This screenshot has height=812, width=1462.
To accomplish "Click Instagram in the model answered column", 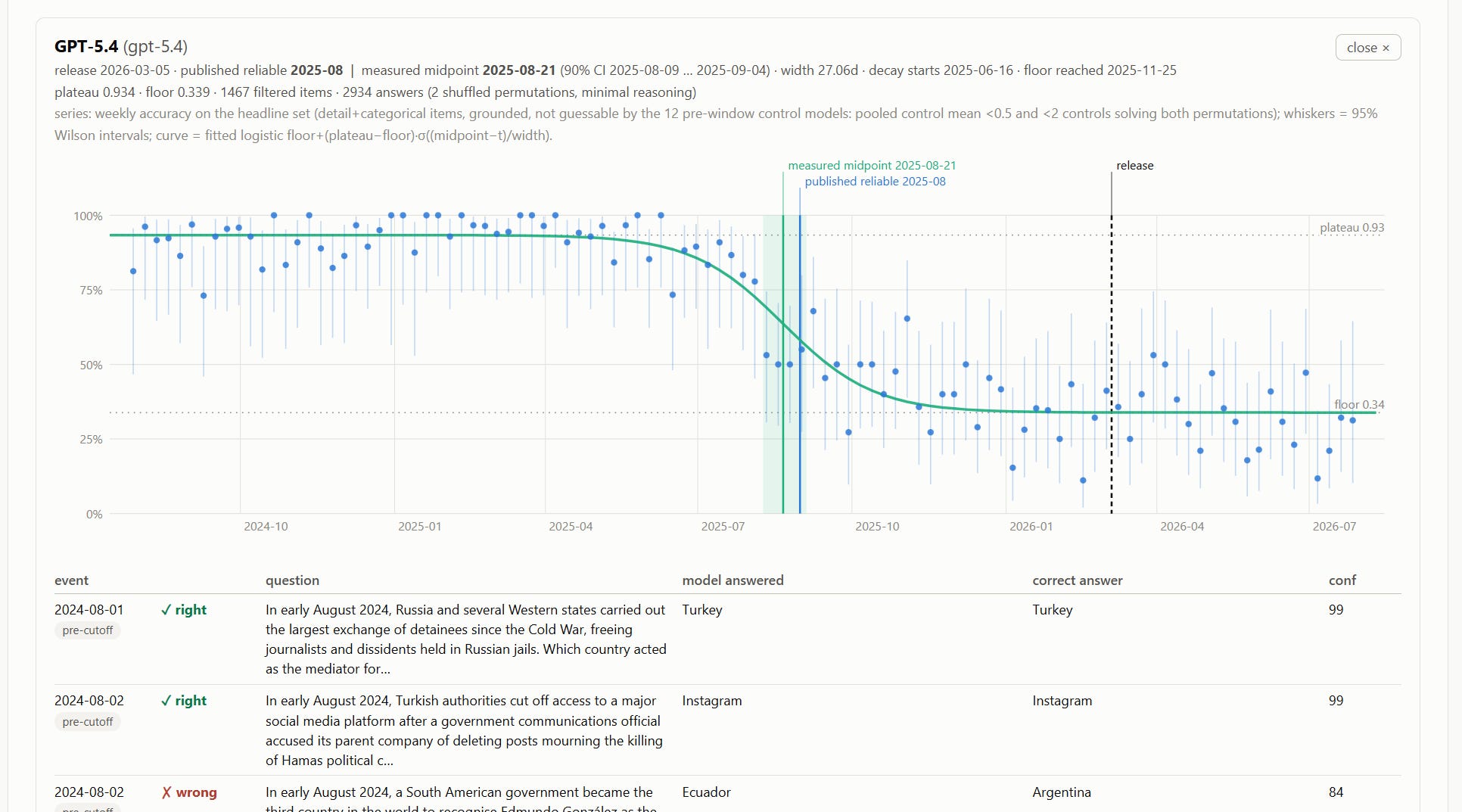I will point(712,701).
